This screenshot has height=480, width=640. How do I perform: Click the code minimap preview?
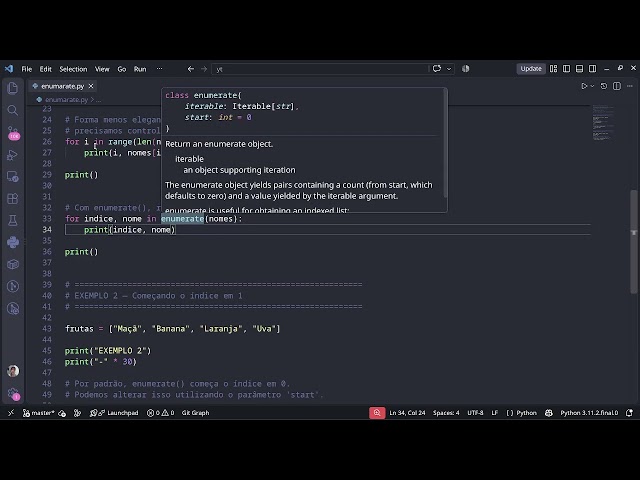click(603, 122)
